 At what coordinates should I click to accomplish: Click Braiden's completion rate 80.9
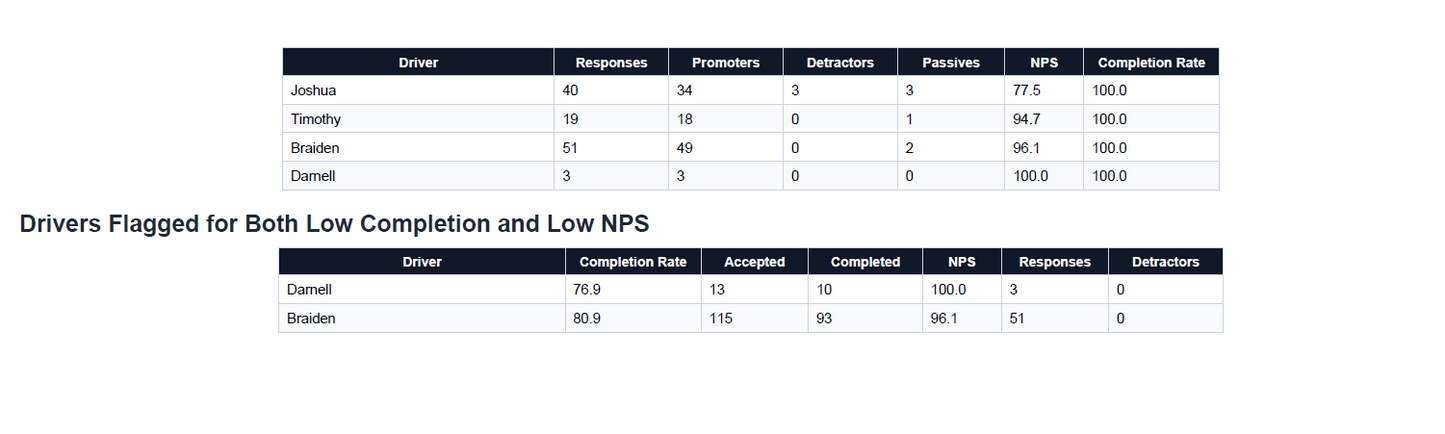587,319
